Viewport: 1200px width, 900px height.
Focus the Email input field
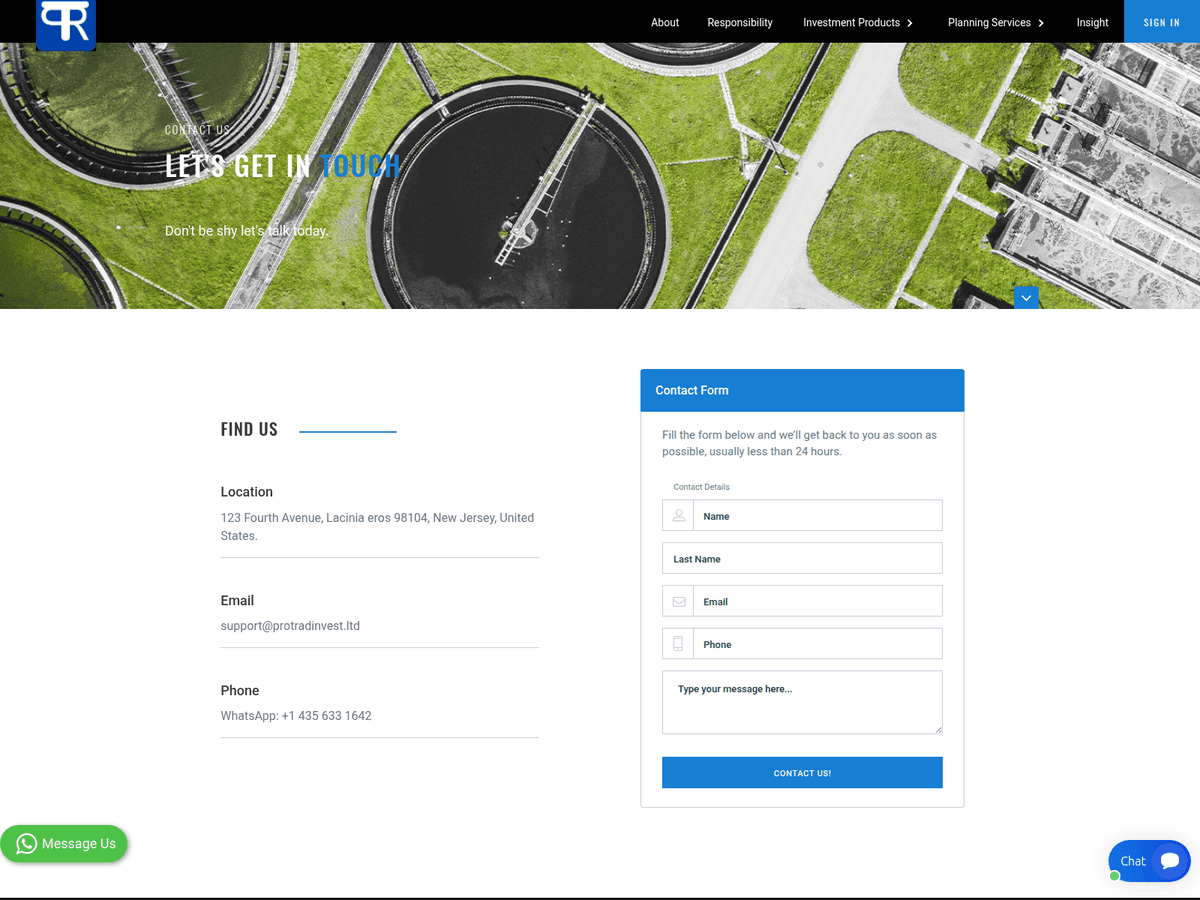[x=817, y=601]
